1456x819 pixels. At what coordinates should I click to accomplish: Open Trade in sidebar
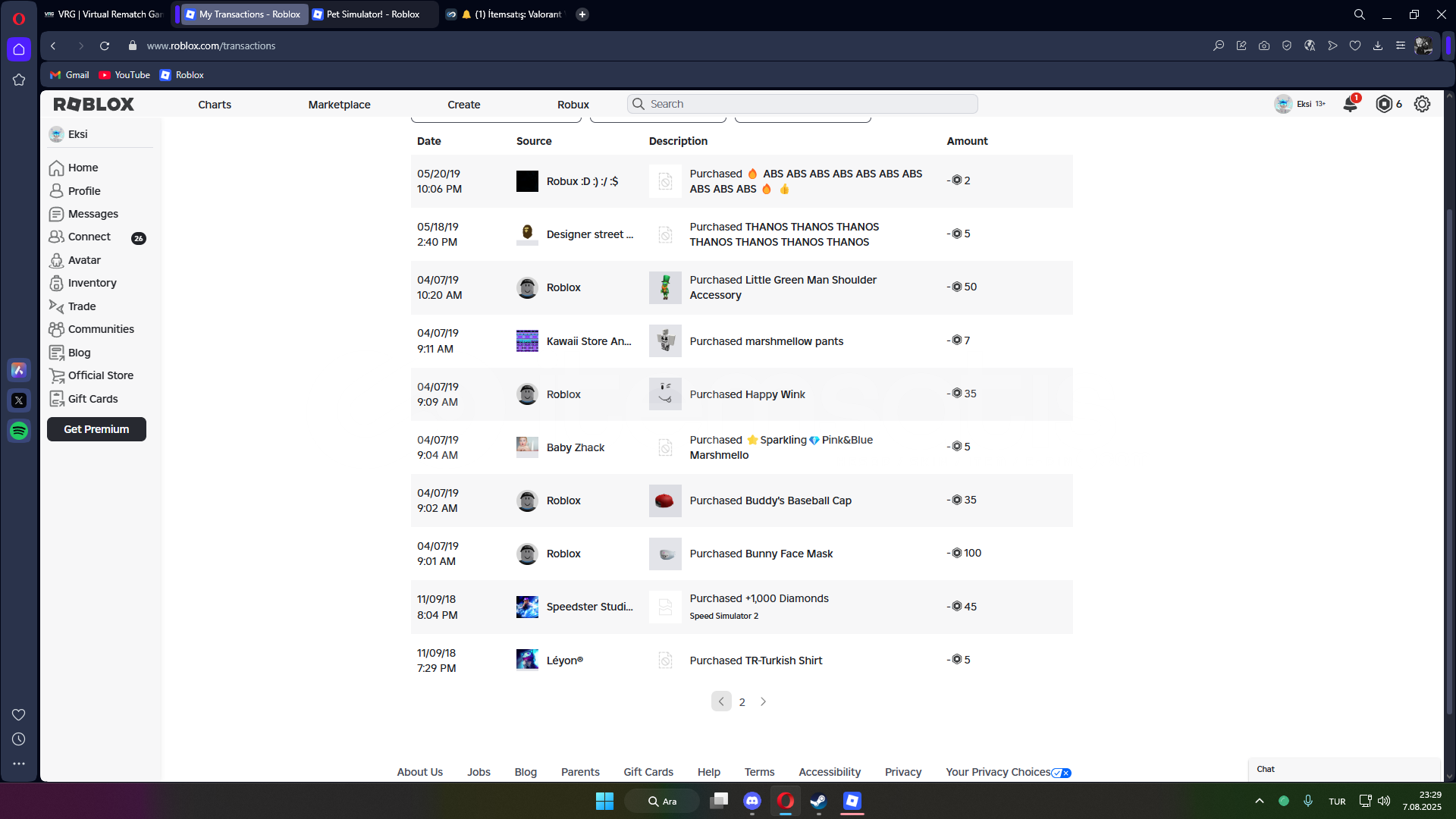pyautogui.click(x=72, y=306)
